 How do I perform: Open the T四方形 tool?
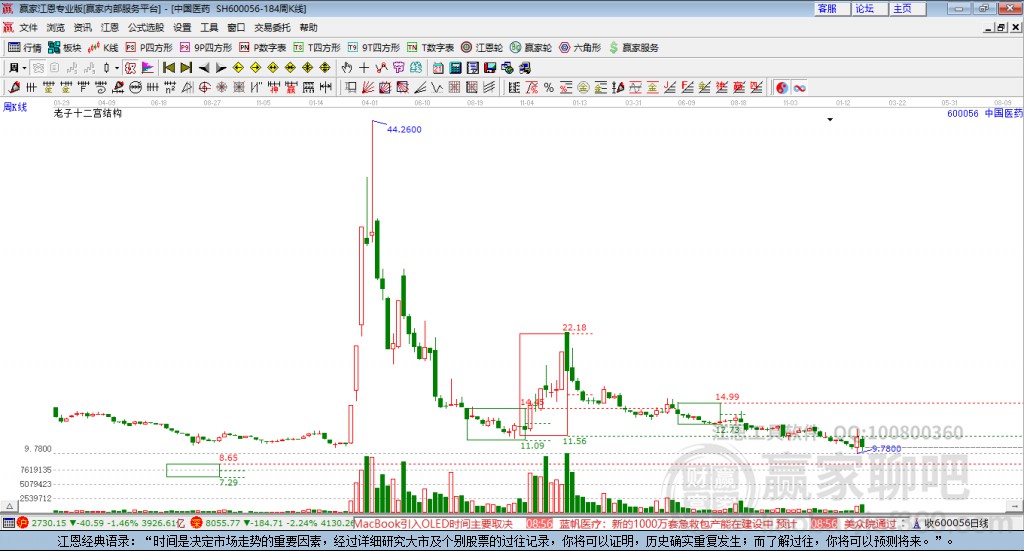click(x=317, y=48)
